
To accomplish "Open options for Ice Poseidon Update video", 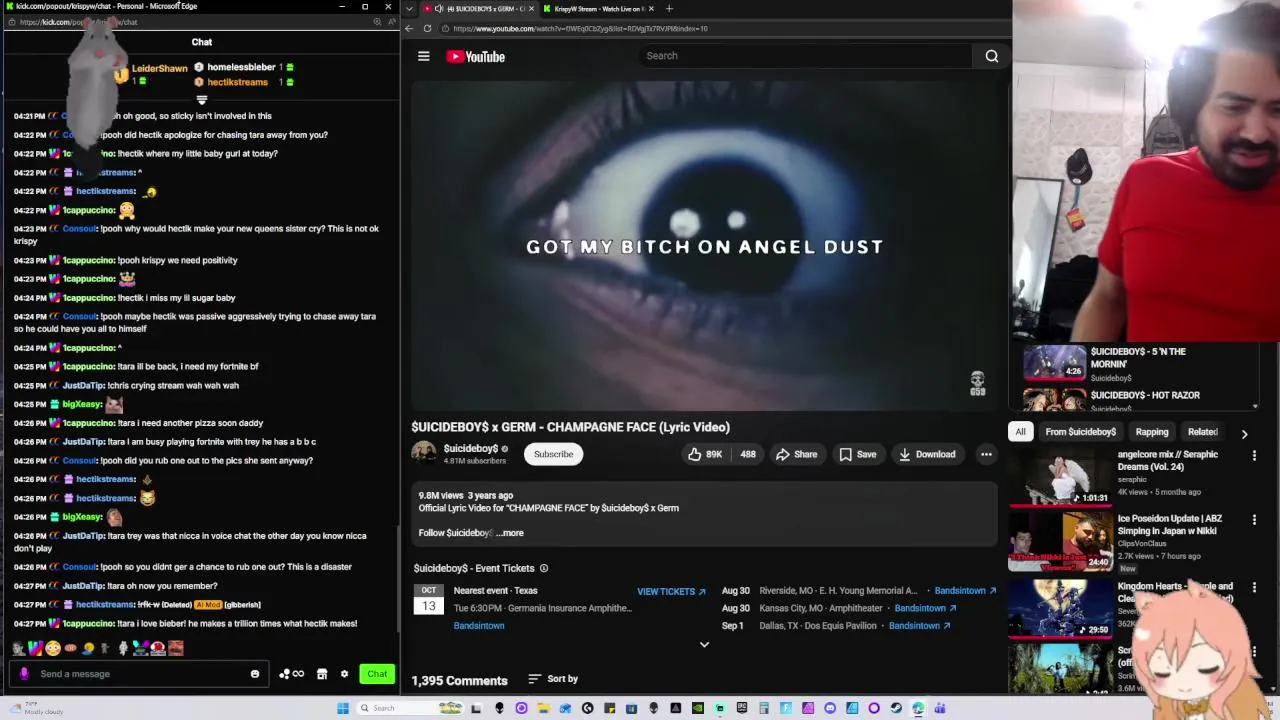I will pyautogui.click(x=1254, y=520).
